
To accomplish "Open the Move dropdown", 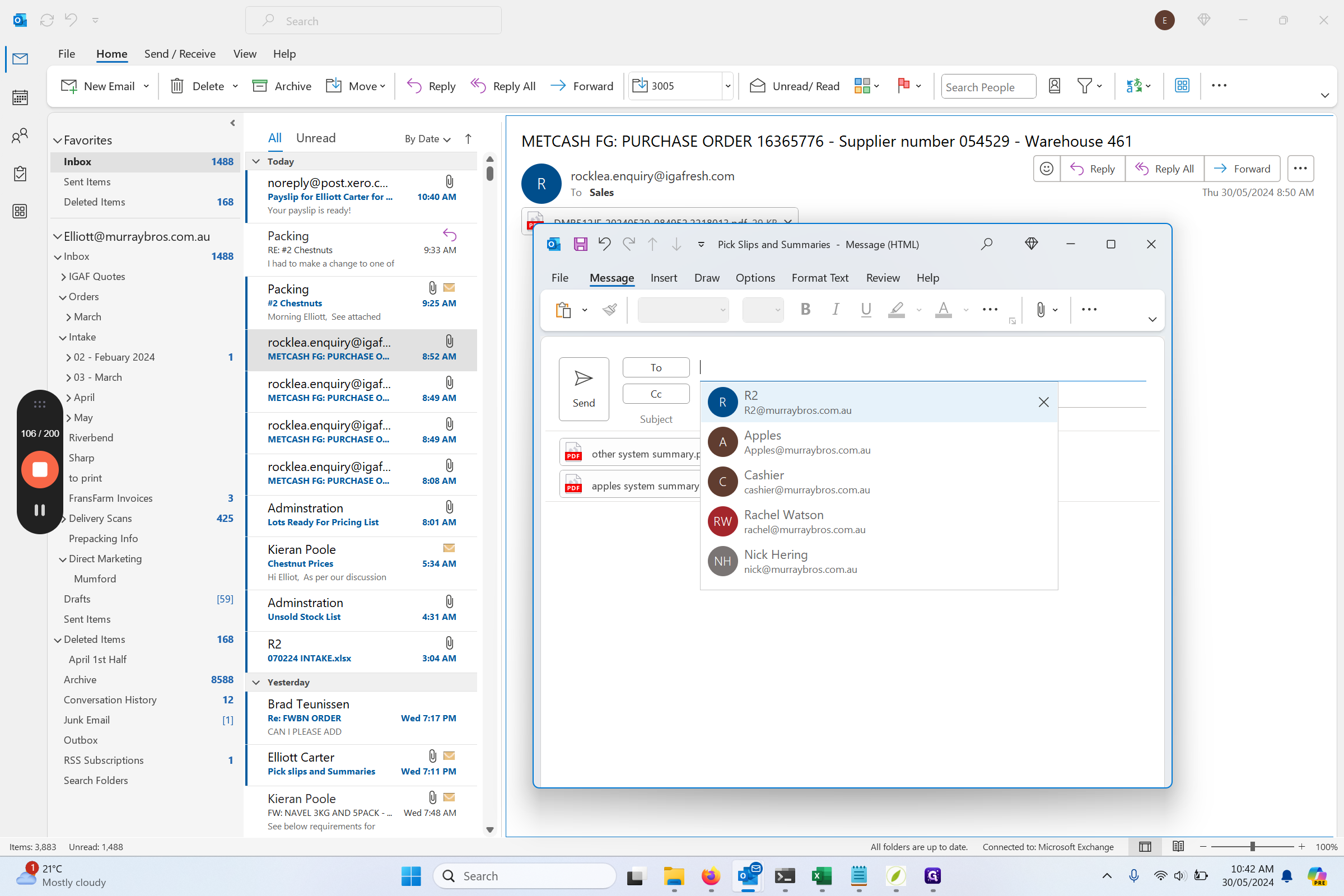I will [x=356, y=86].
